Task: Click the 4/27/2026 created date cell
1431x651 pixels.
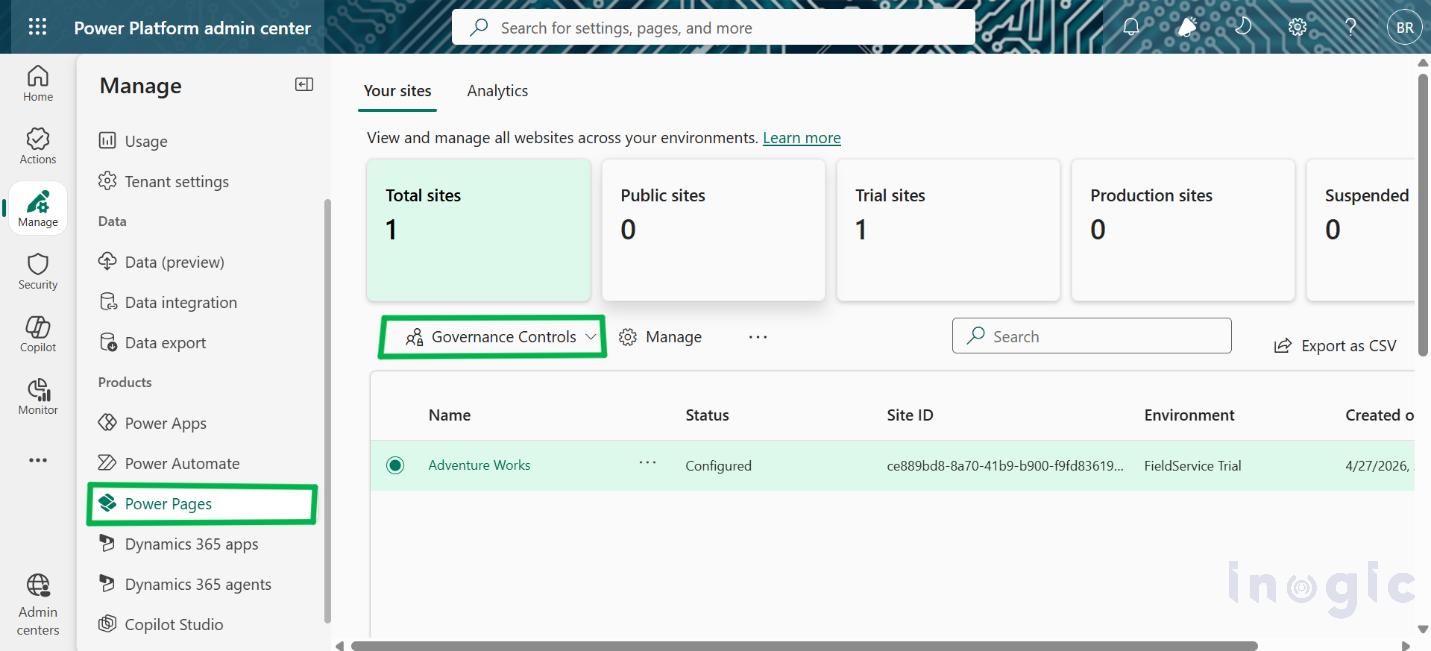Action: pyautogui.click(x=1379, y=466)
